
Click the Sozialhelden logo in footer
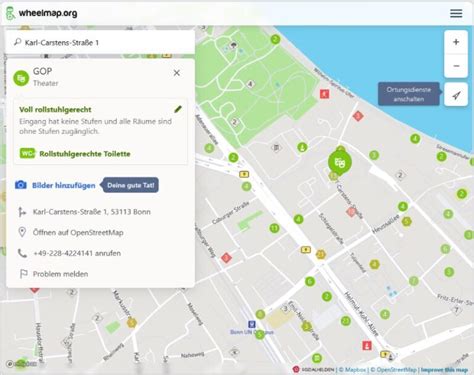[313, 370]
